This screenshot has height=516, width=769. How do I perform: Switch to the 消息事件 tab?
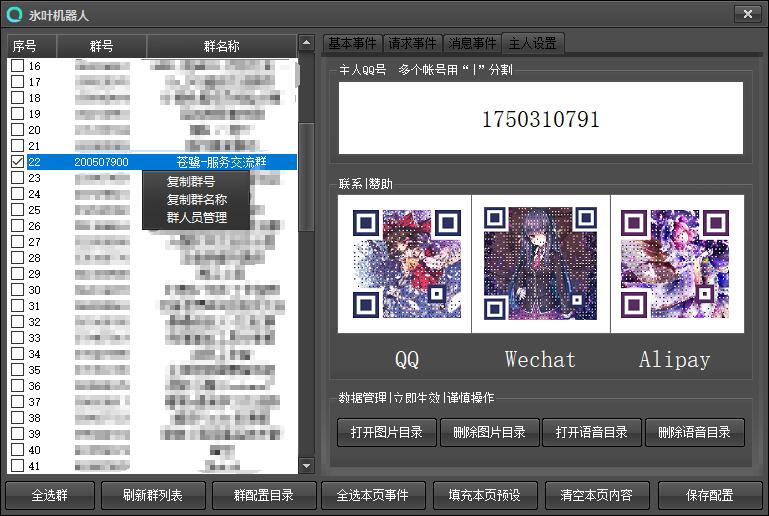coord(472,43)
